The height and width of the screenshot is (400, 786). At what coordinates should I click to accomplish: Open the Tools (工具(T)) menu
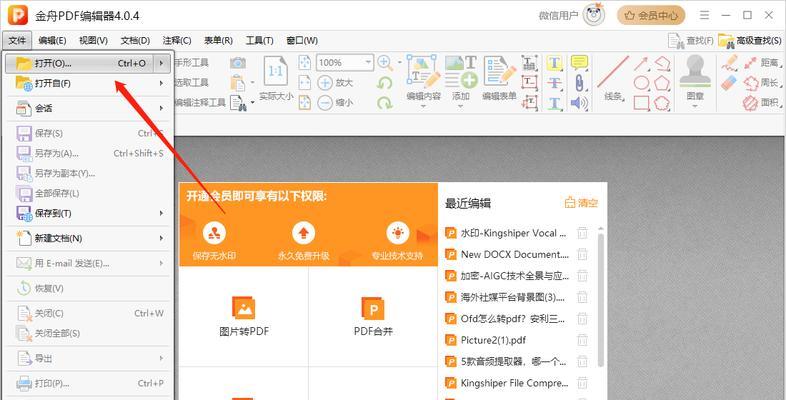point(260,41)
